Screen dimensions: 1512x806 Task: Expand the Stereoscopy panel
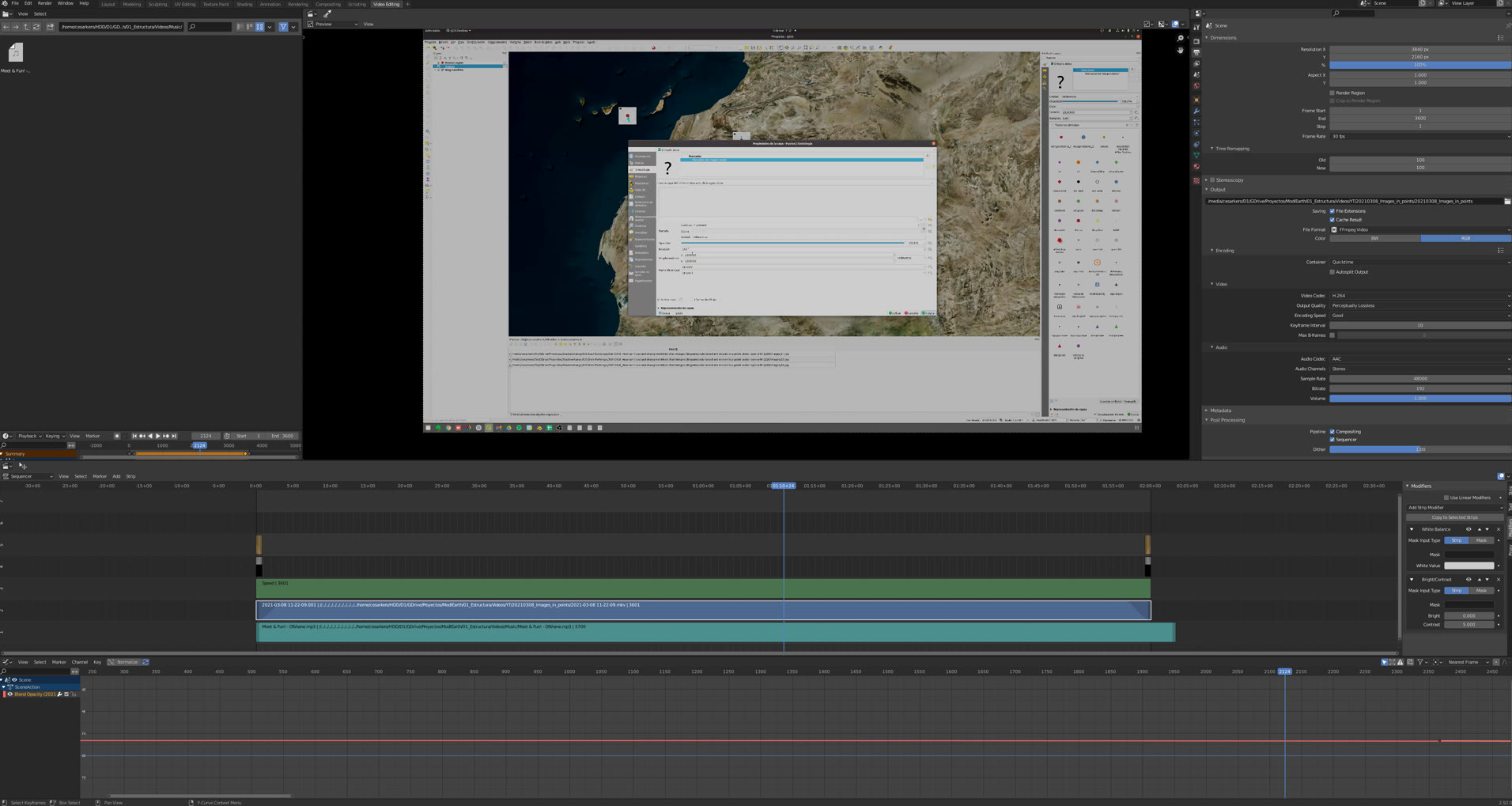point(1207,180)
